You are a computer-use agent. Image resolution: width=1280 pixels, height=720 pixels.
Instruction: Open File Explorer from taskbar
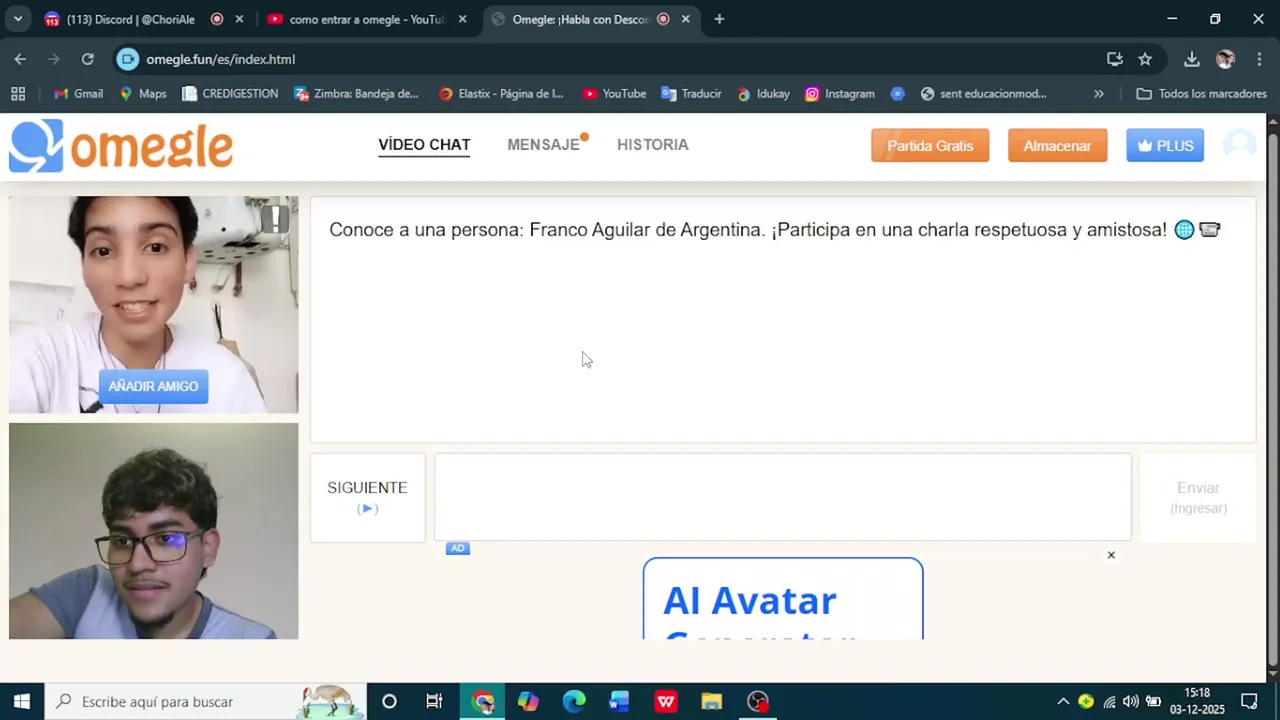711,701
